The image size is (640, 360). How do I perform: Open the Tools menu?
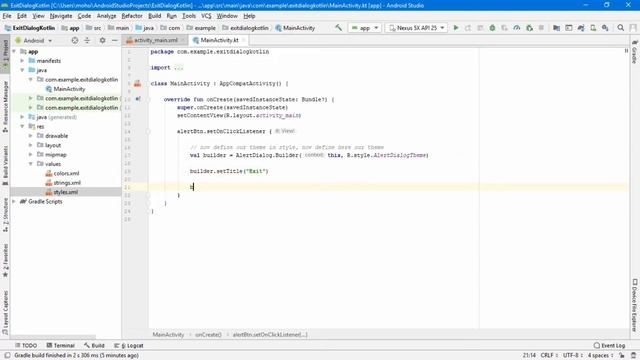pos(189,16)
